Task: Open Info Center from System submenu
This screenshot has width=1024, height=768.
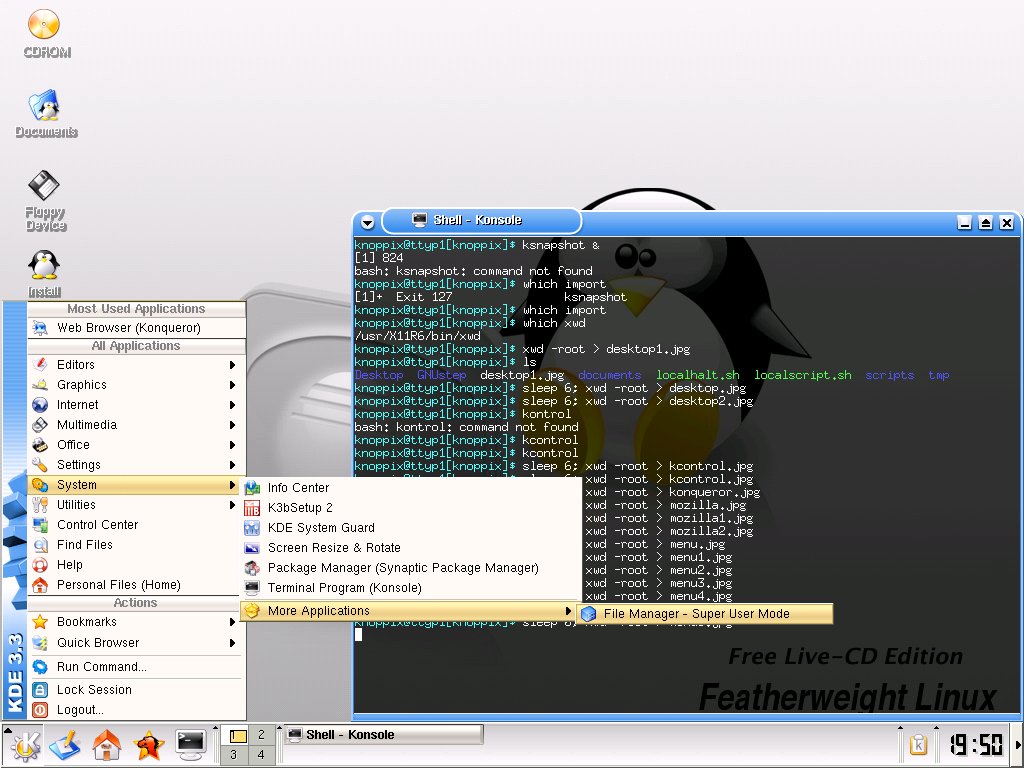Action: click(411, 488)
